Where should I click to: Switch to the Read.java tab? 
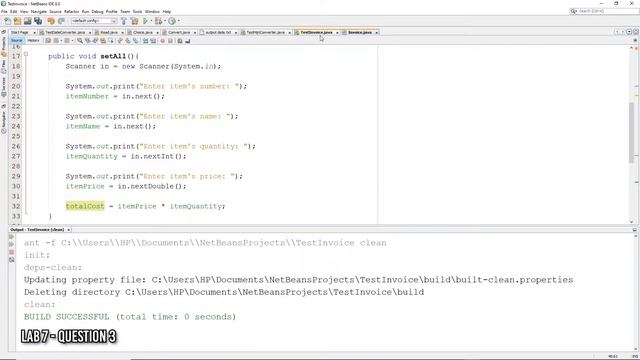tap(109, 32)
